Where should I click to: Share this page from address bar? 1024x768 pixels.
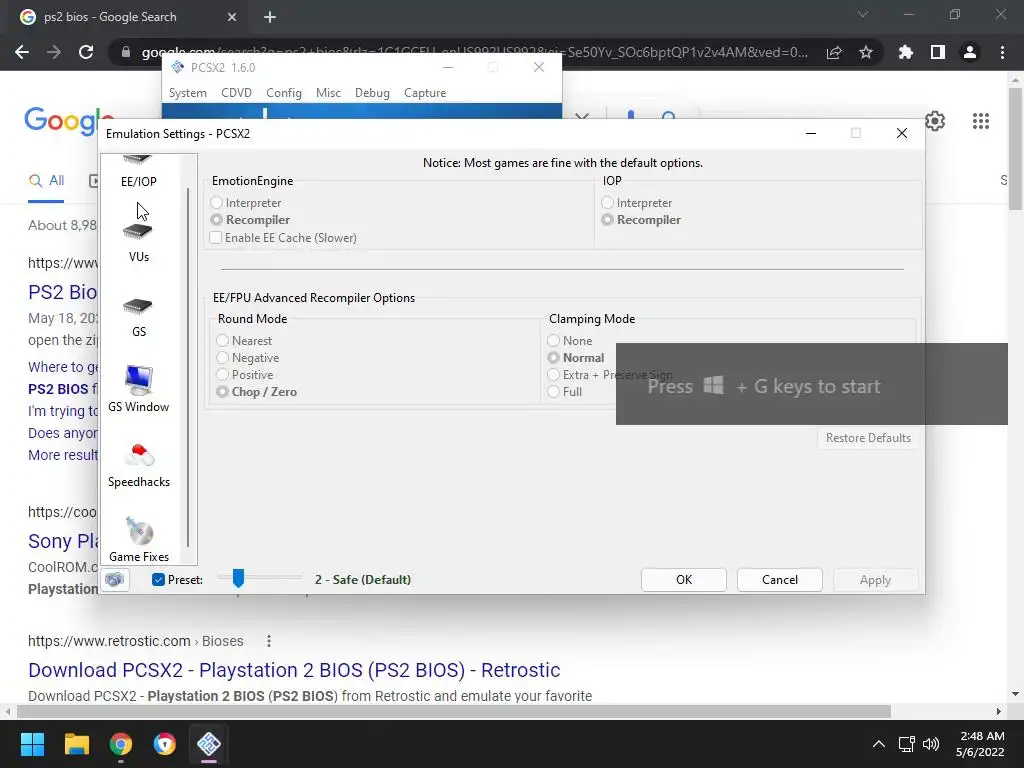tap(833, 52)
